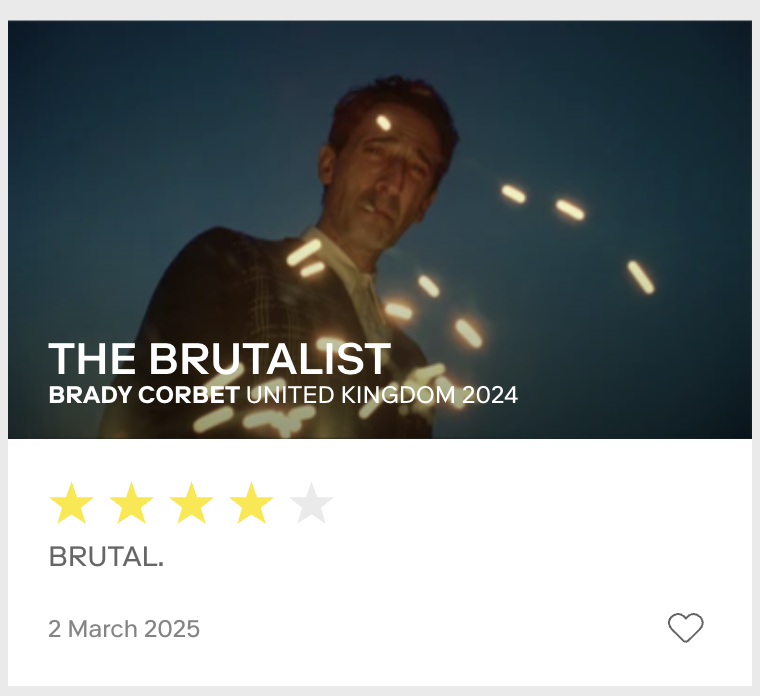Open The Brutalist film still image
Image resolution: width=760 pixels, height=696 pixels.
[x=380, y=229]
